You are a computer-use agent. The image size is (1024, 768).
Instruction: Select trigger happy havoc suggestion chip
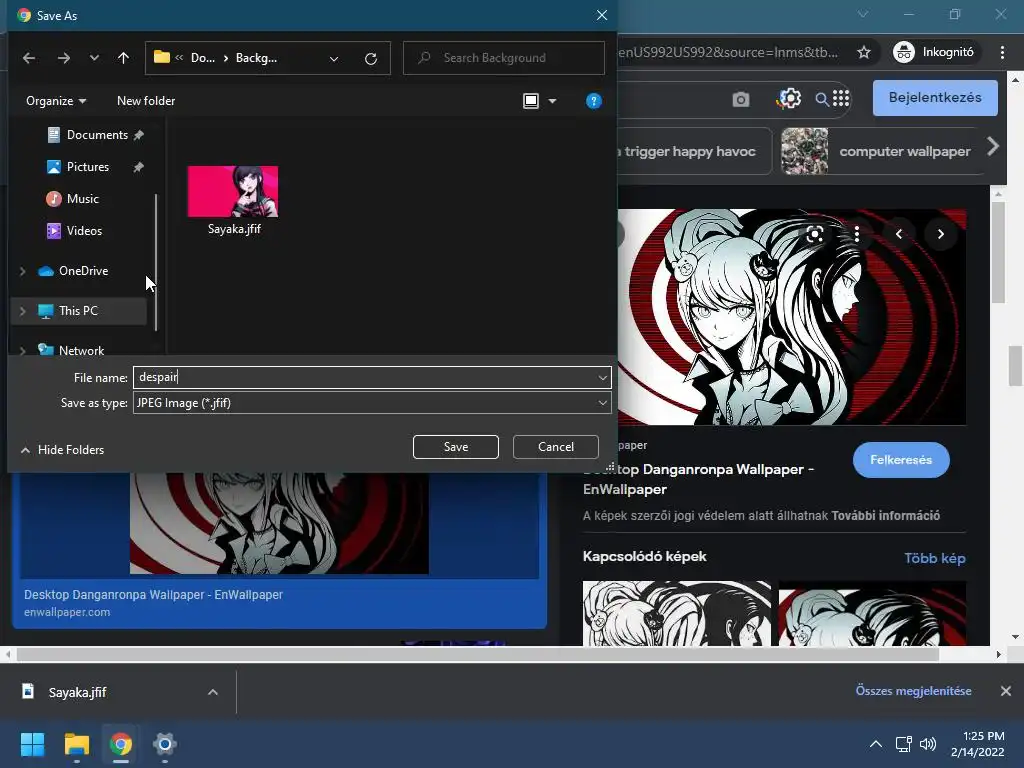click(694, 152)
